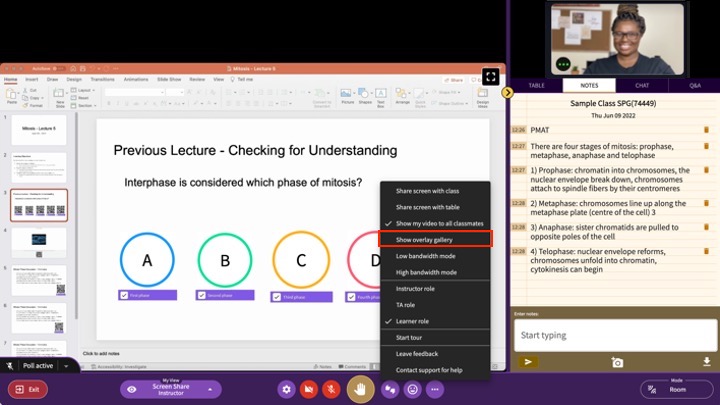Delete the PMAT note using its trash icon

click(706, 130)
